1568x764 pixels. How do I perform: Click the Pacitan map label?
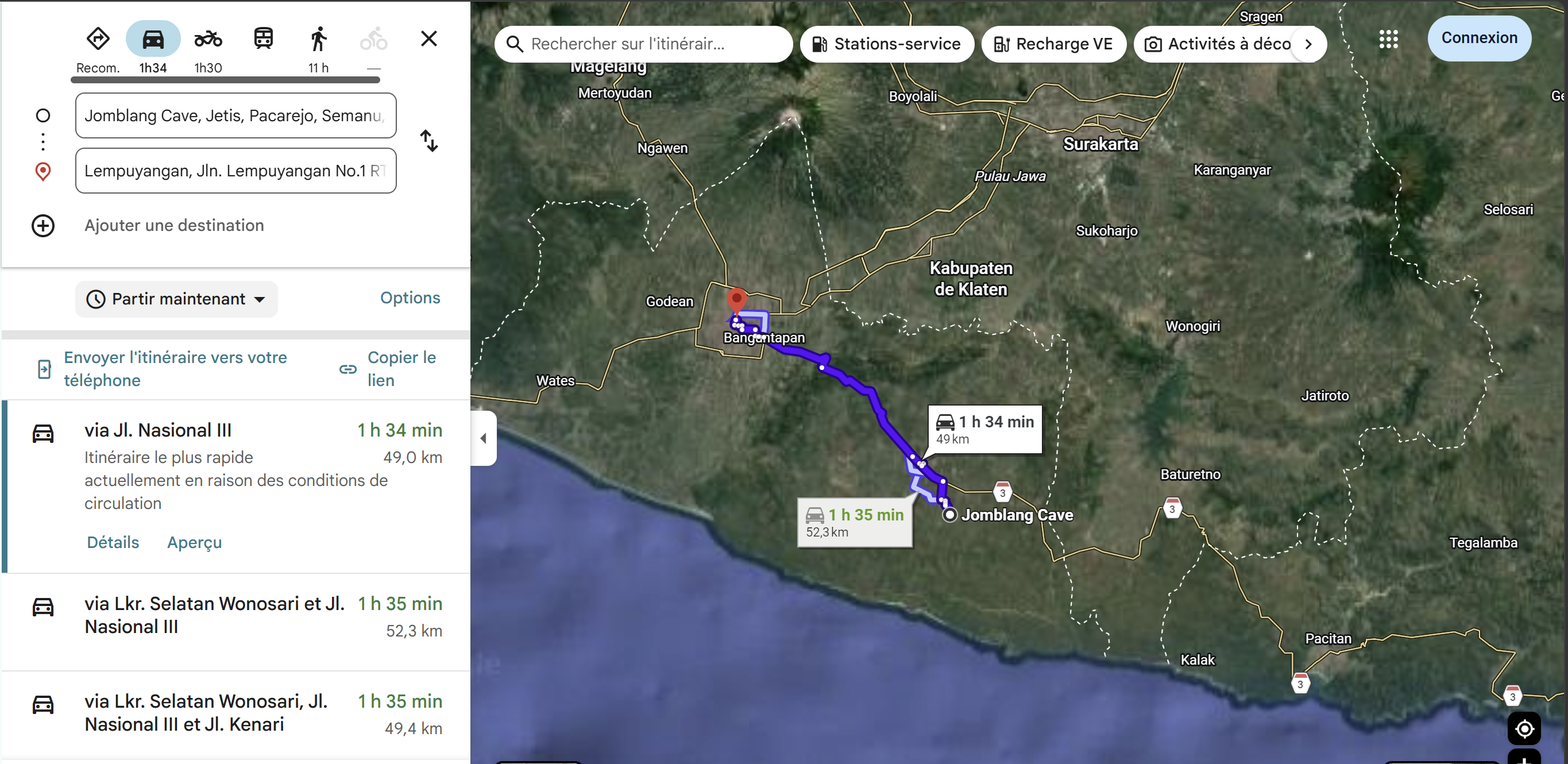(x=1327, y=639)
